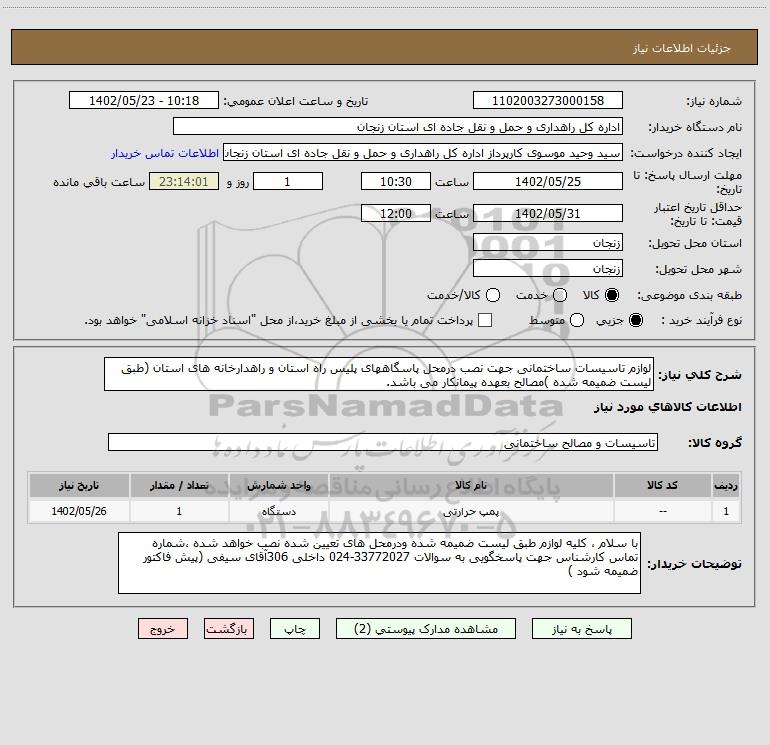Click the buyer organization name field
This screenshot has height=745, width=770.
[x=398, y=126]
